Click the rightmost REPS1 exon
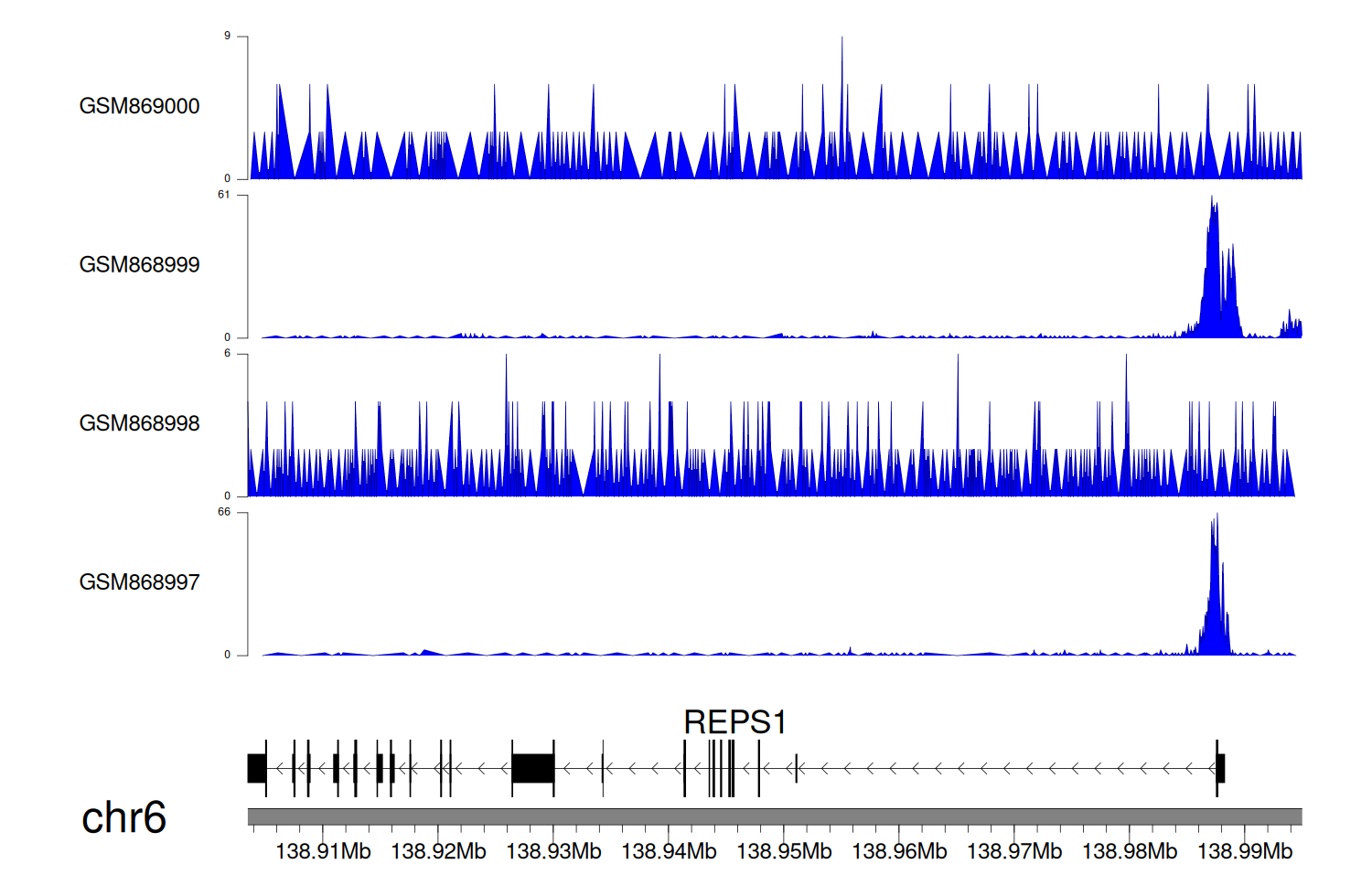This screenshot has width=1372, height=896. pyautogui.click(x=1220, y=768)
